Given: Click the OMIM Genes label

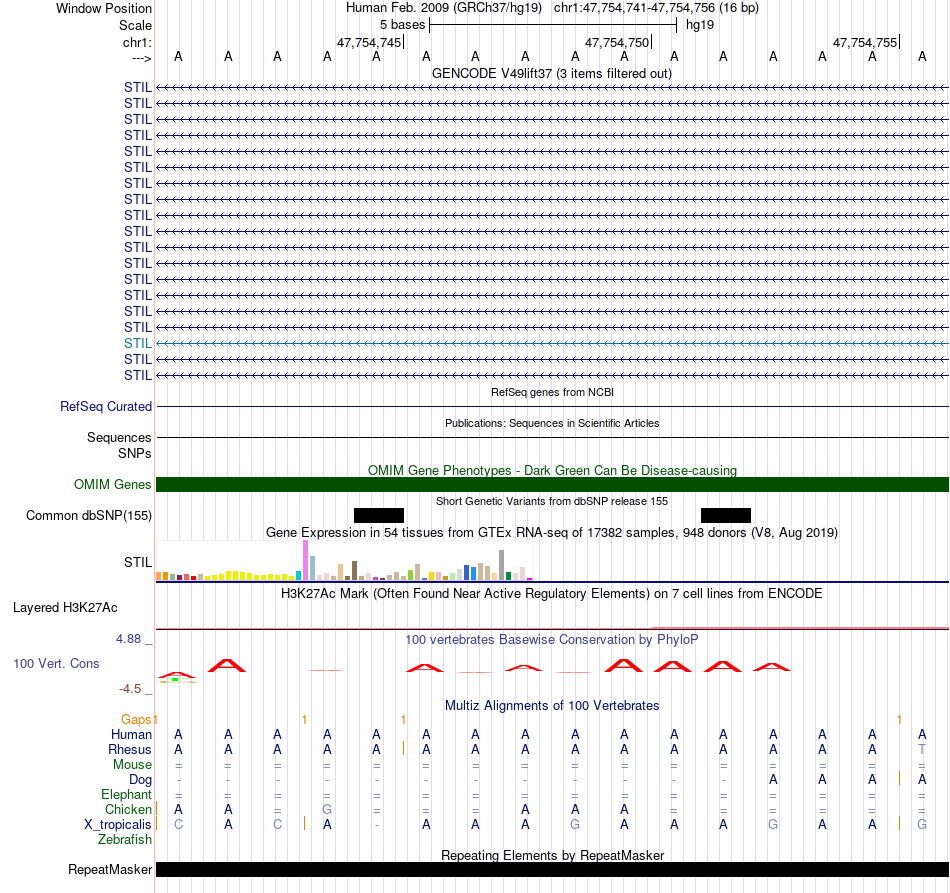Looking at the screenshot, I should click(x=112, y=485).
